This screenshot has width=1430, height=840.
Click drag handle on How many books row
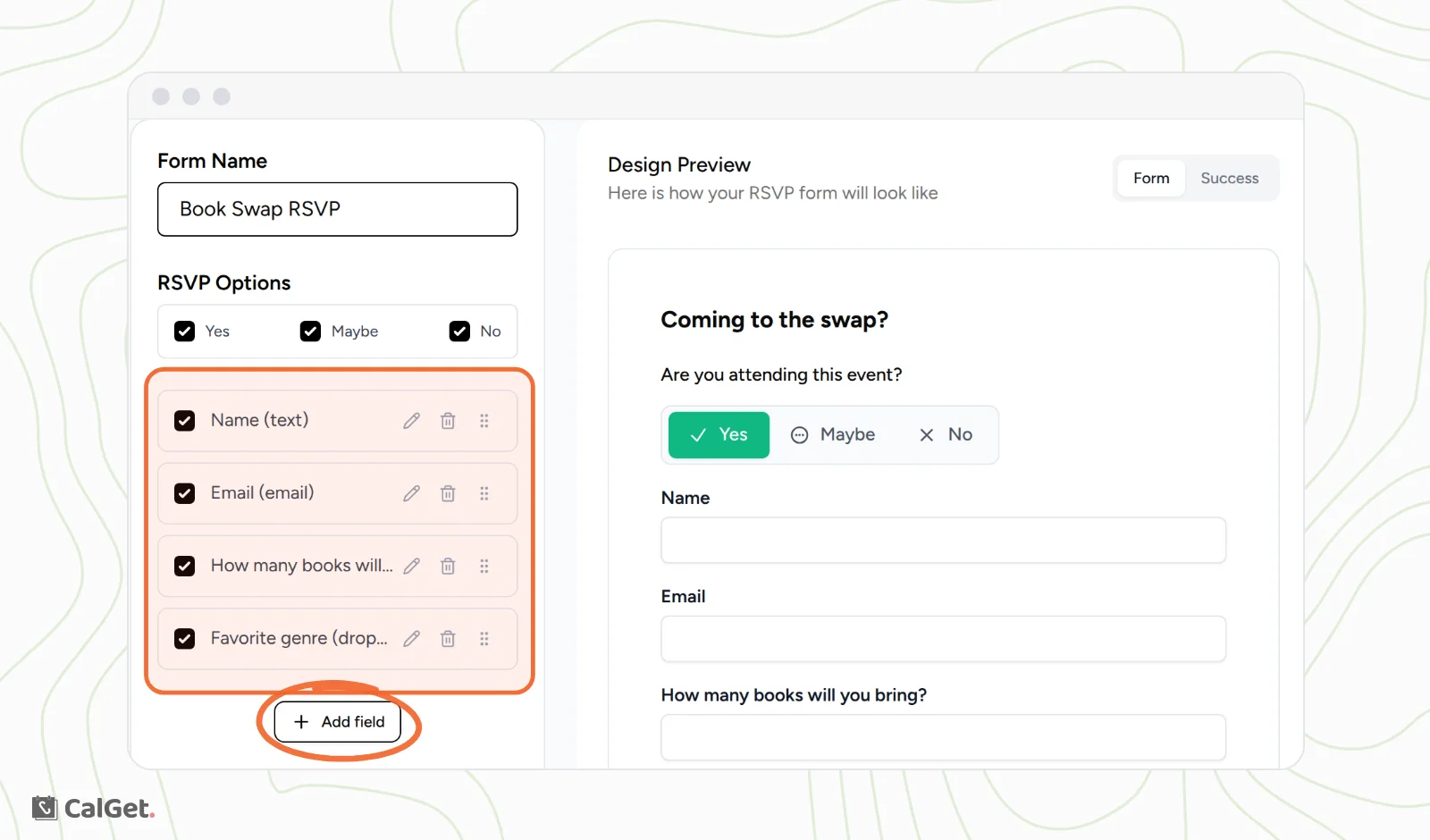(484, 566)
